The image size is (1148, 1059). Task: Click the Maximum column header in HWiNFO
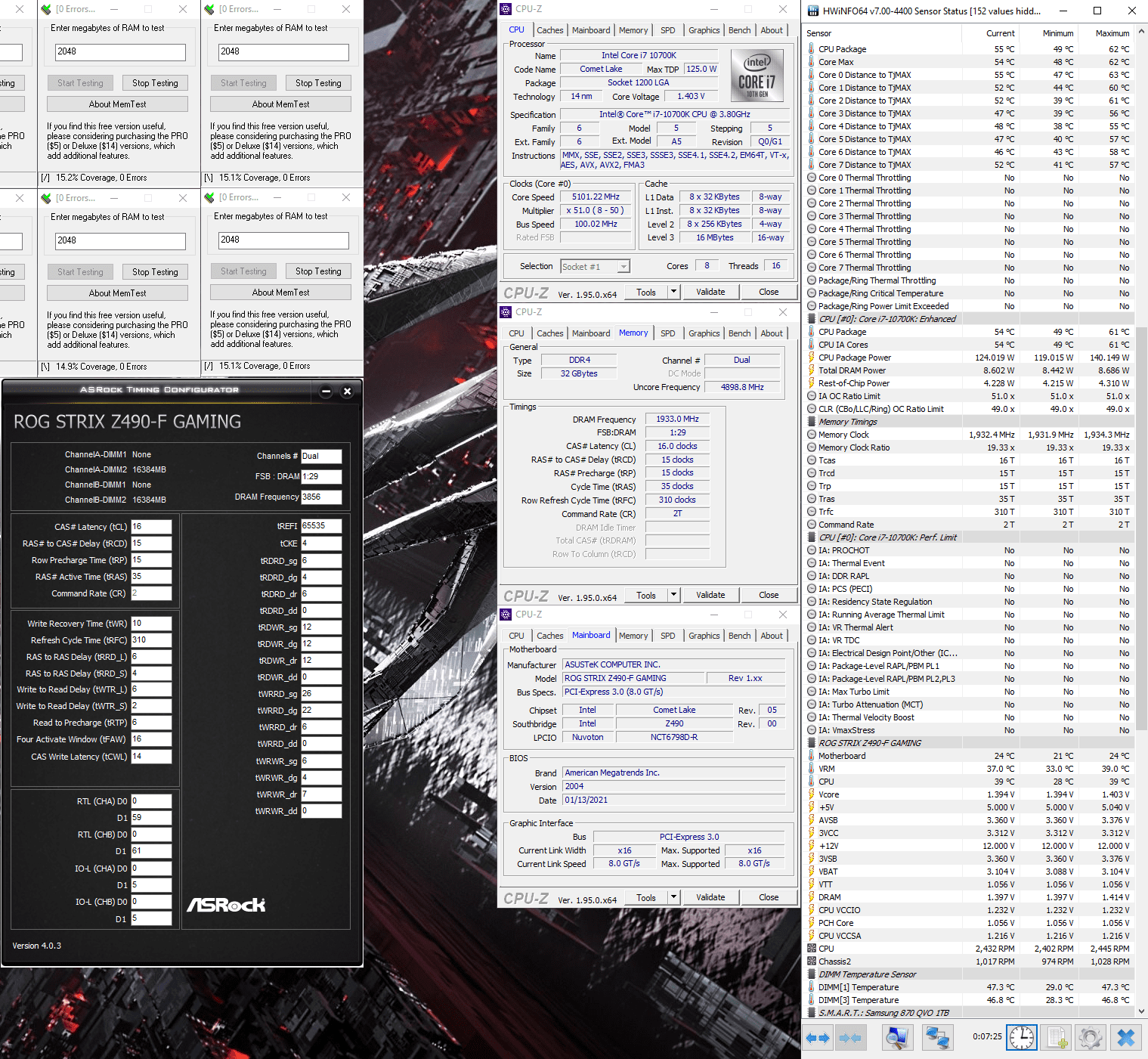[x=1105, y=33]
